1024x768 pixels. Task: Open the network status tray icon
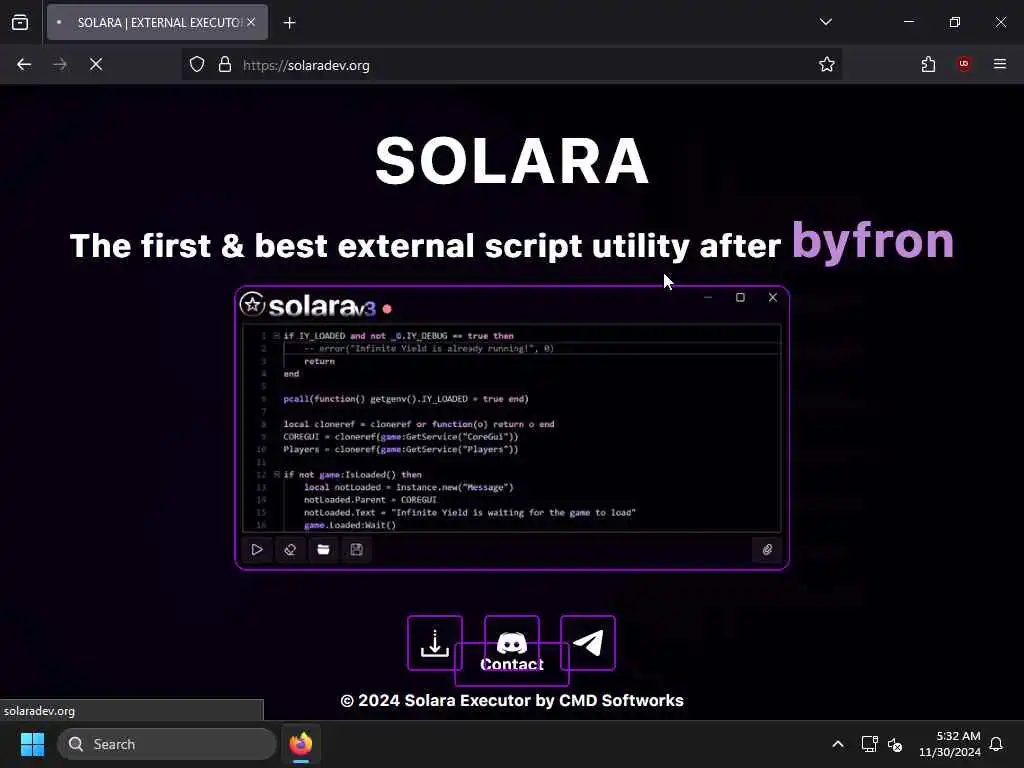tap(869, 744)
